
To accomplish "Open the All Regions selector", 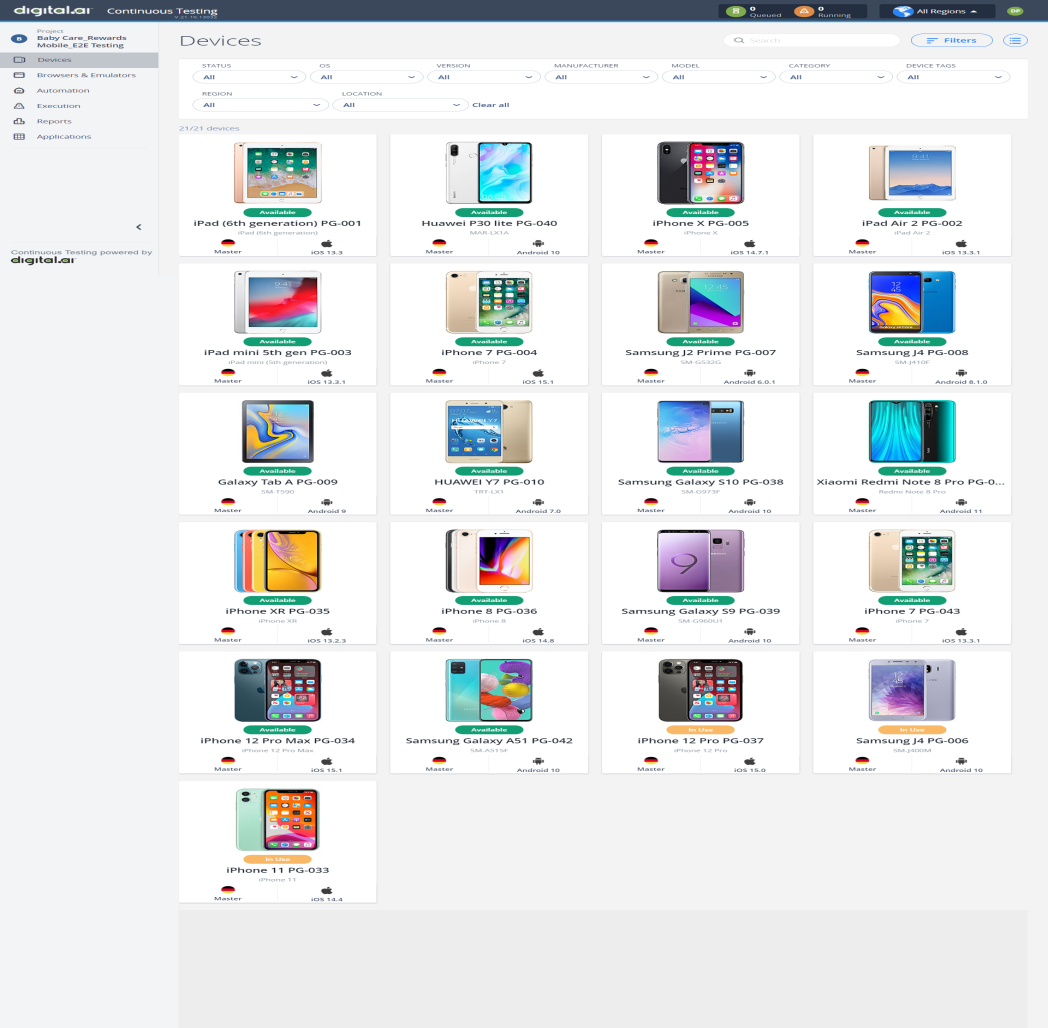I will coord(937,11).
